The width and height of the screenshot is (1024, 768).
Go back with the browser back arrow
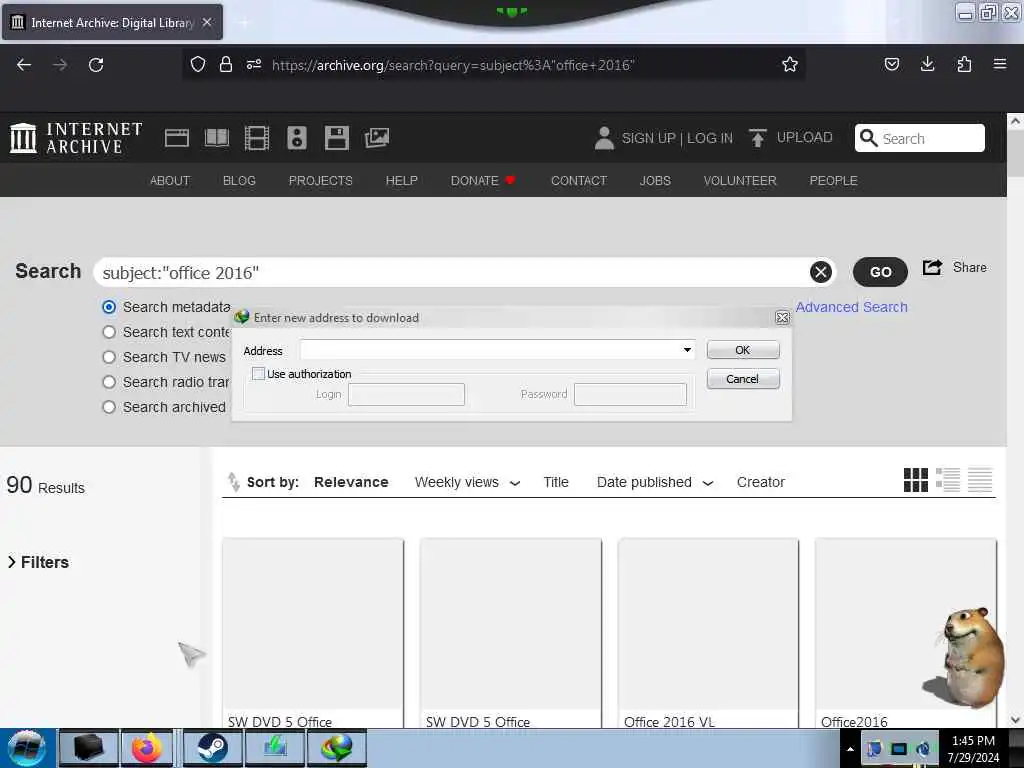point(24,65)
